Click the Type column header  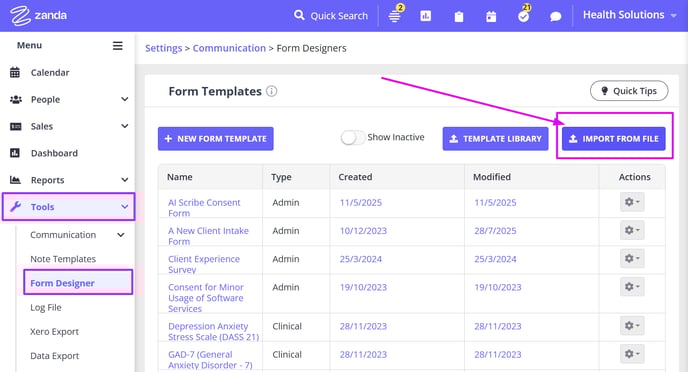tap(281, 177)
